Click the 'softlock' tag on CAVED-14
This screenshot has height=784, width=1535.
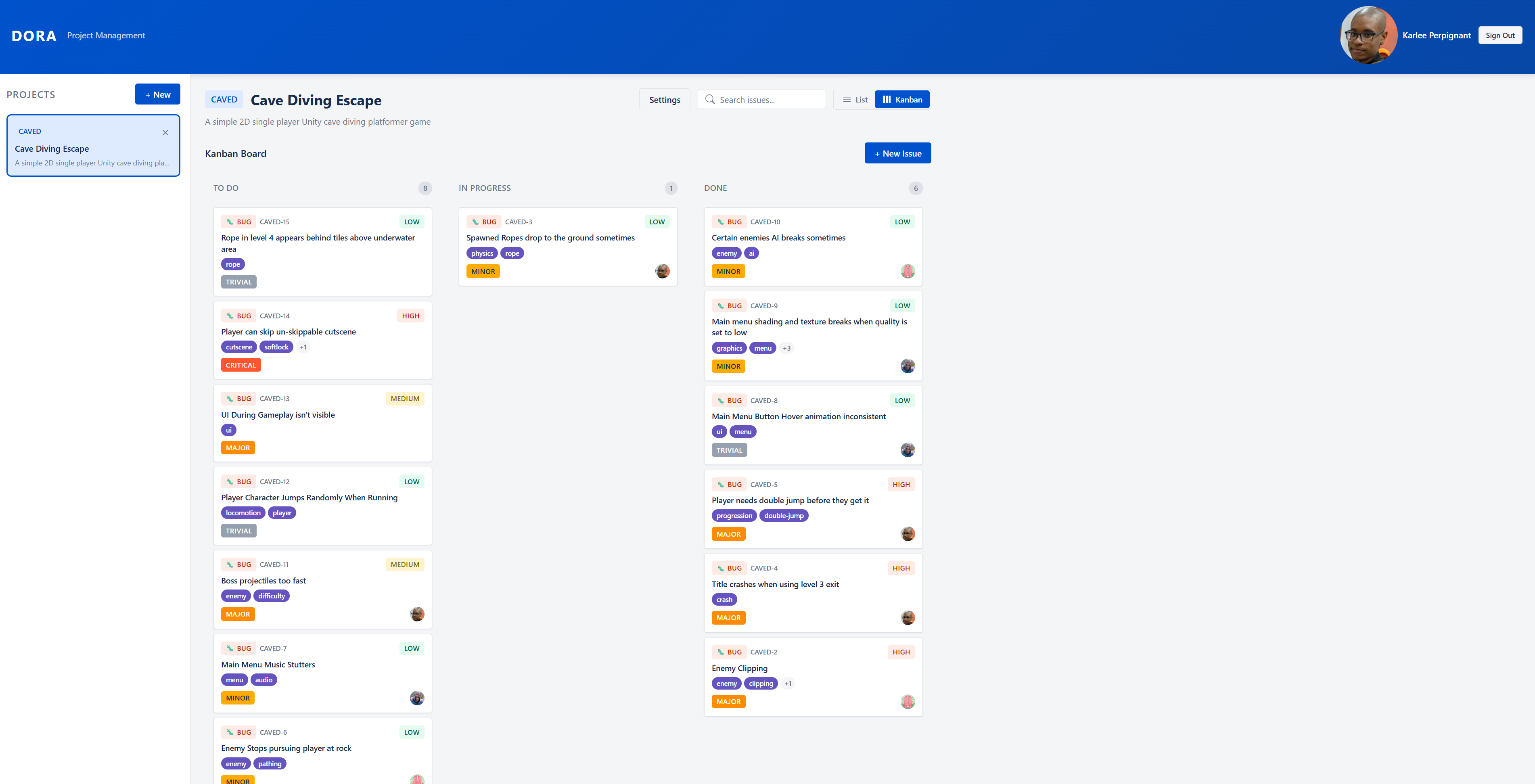(x=276, y=347)
